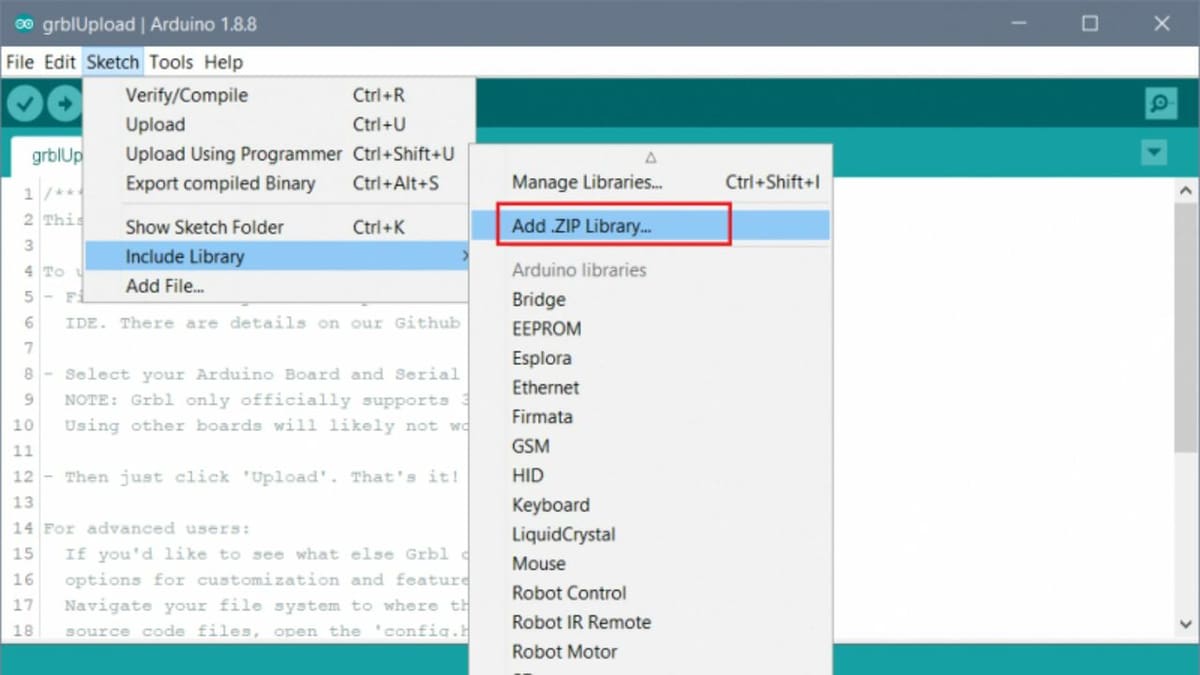The height and width of the screenshot is (675, 1200).
Task: Include the EEPROM library
Action: pos(651,328)
